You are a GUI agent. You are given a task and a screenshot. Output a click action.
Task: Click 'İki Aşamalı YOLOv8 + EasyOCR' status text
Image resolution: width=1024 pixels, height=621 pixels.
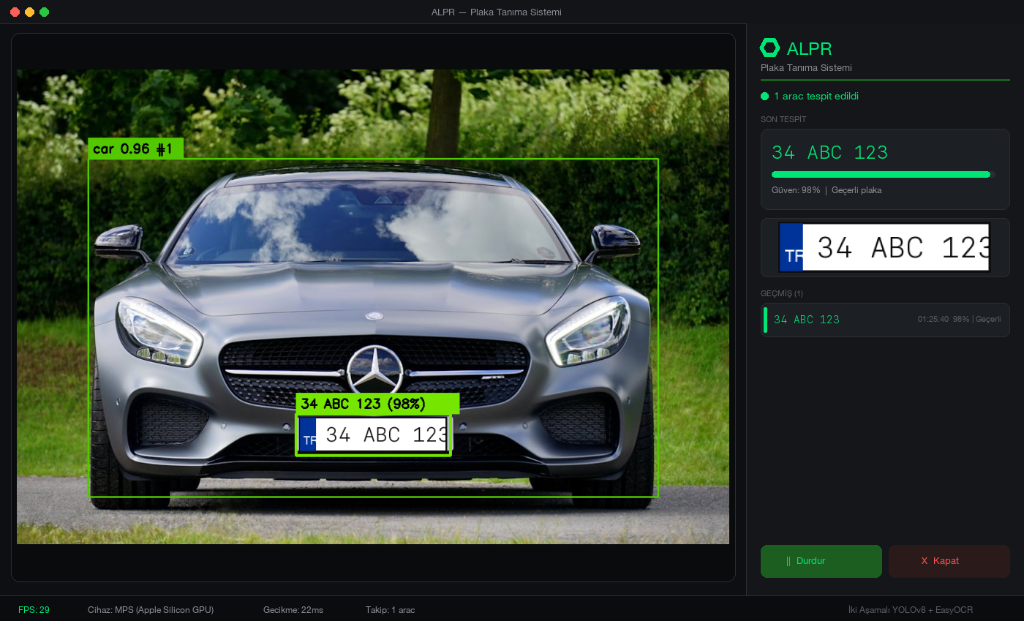coord(910,610)
